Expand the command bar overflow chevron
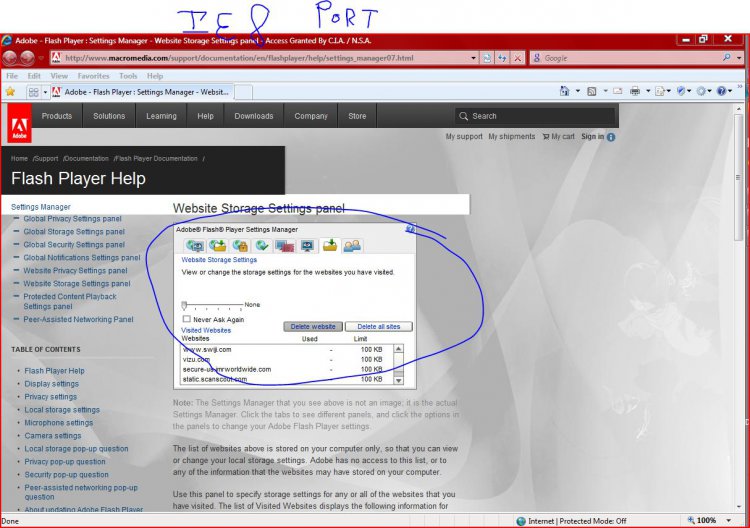 (740, 87)
